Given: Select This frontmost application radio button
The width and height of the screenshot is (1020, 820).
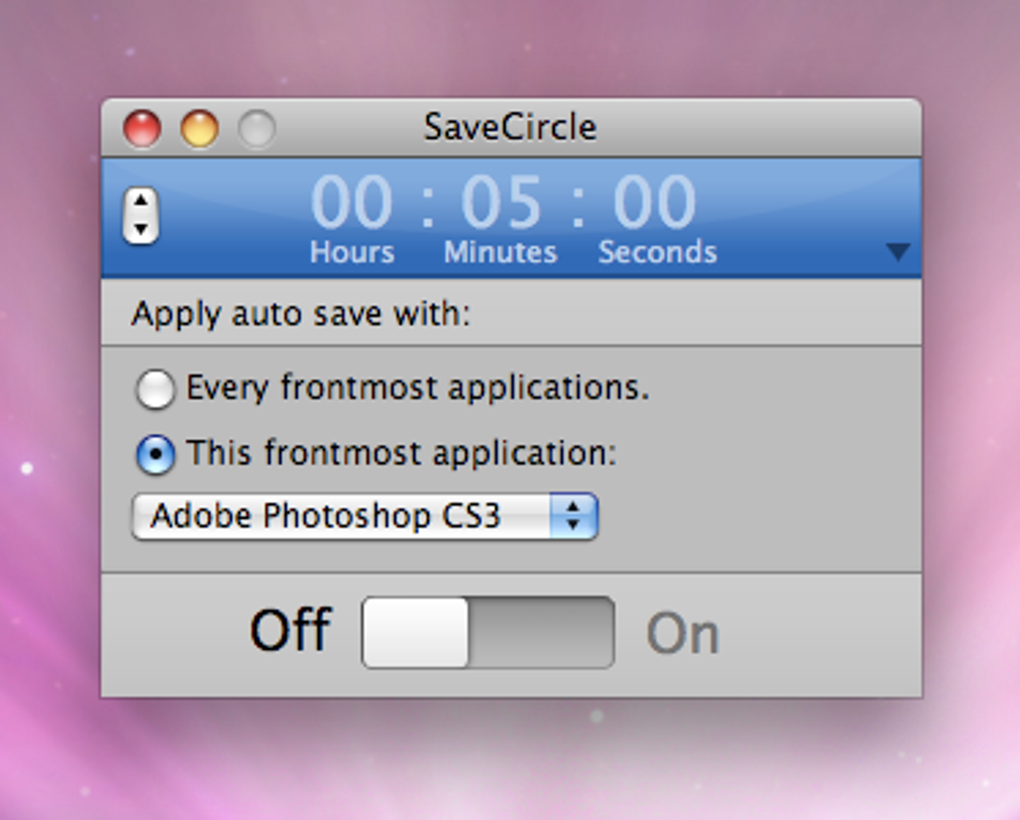Looking at the screenshot, I should 155,452.
